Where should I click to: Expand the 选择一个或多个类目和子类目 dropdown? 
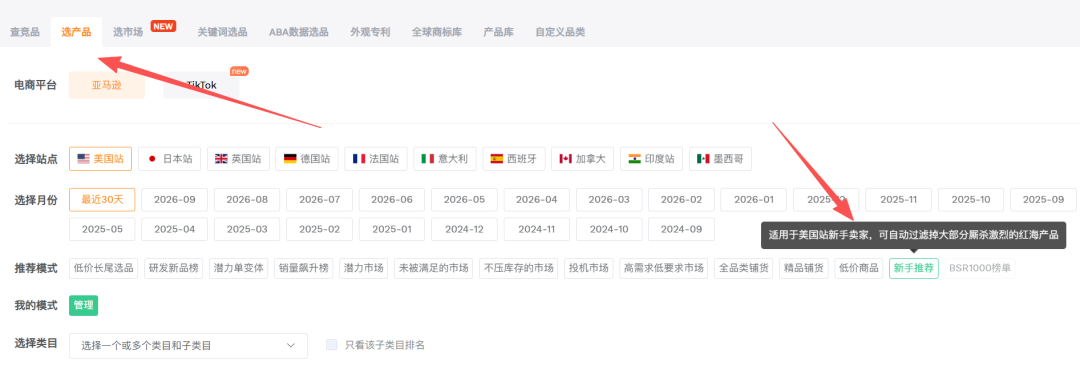(188, 345)
